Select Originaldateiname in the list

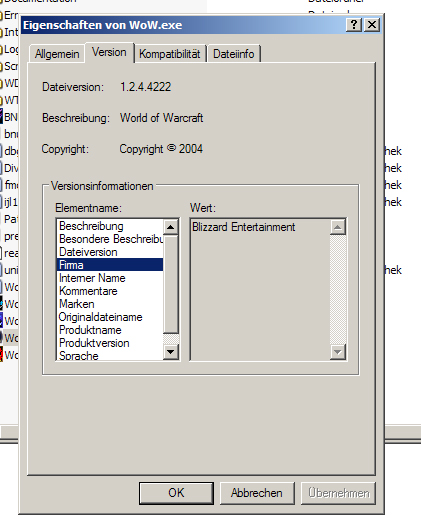point(110,317)
